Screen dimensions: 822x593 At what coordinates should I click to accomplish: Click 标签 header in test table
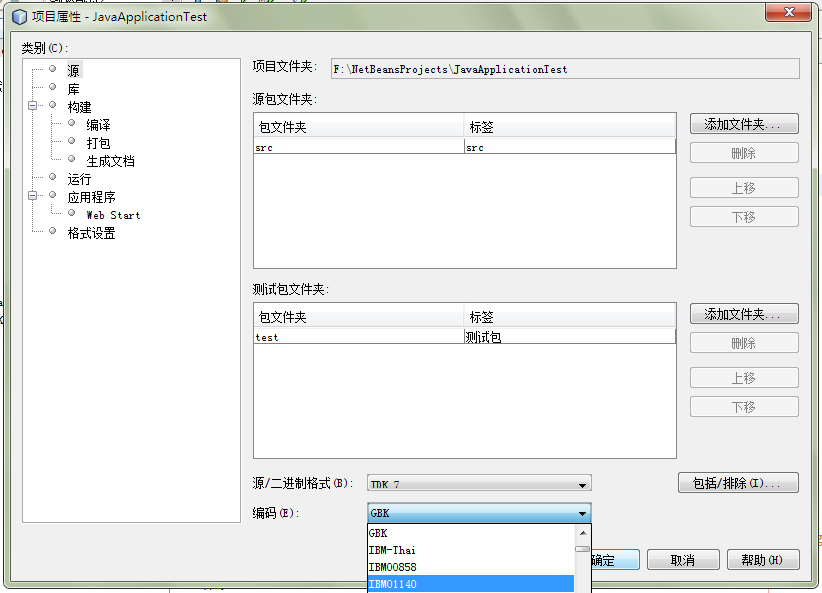[570, 317]
